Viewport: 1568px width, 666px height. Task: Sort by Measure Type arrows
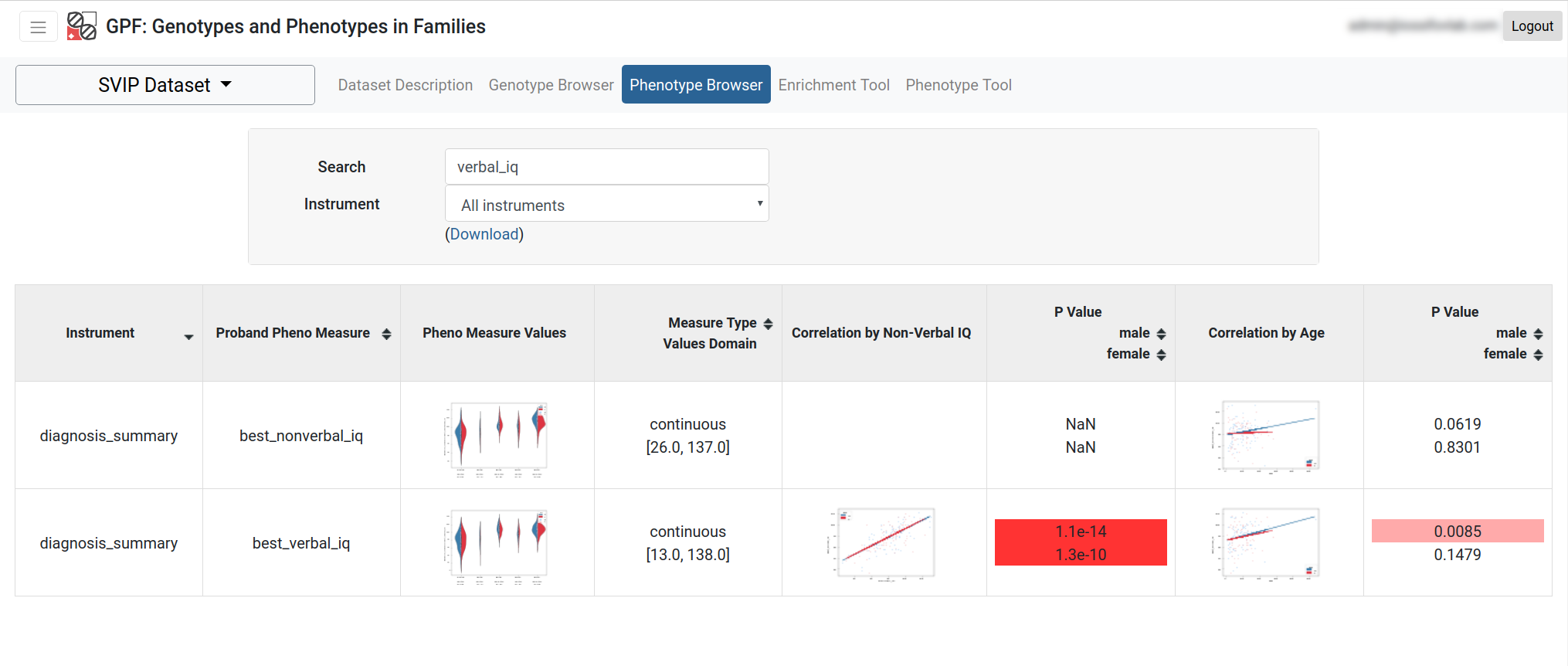768,324
